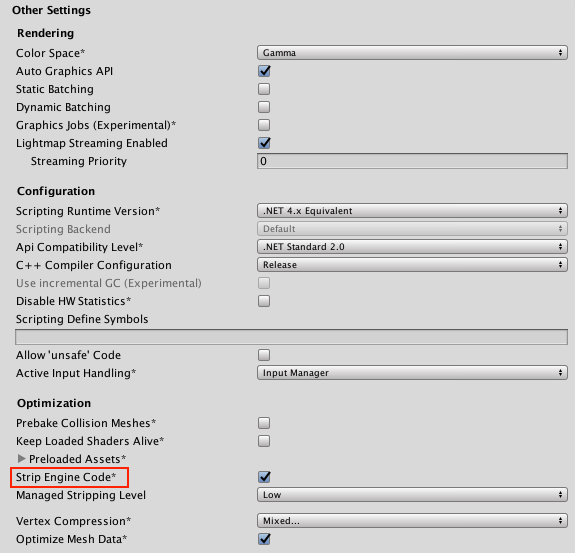Enable Allow 'unsafe' Code checkbox
This screenshot has height=553, width=575.
point(264,355)
